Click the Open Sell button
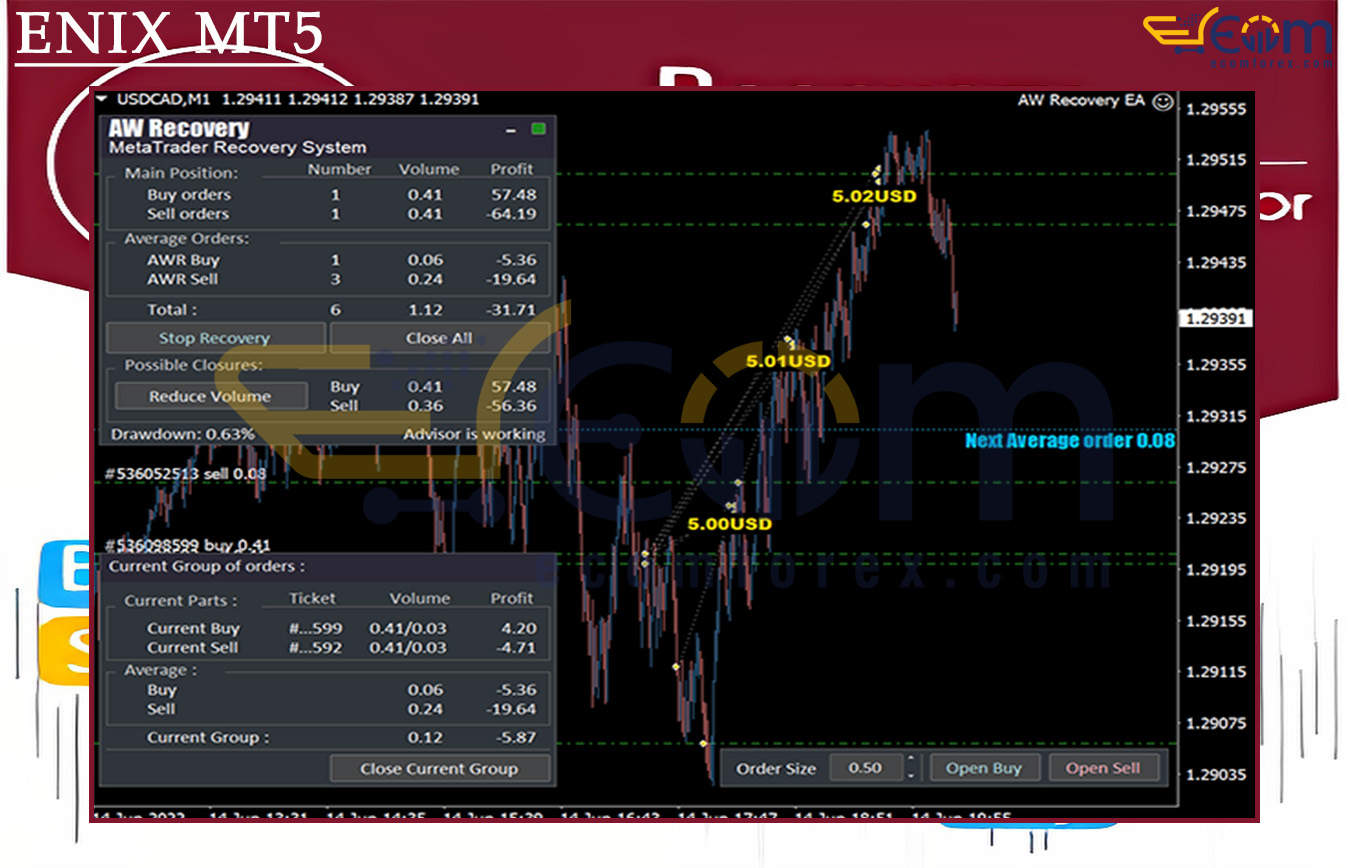The width and height of the screenshot is (1346, 868). point(1102,768)
